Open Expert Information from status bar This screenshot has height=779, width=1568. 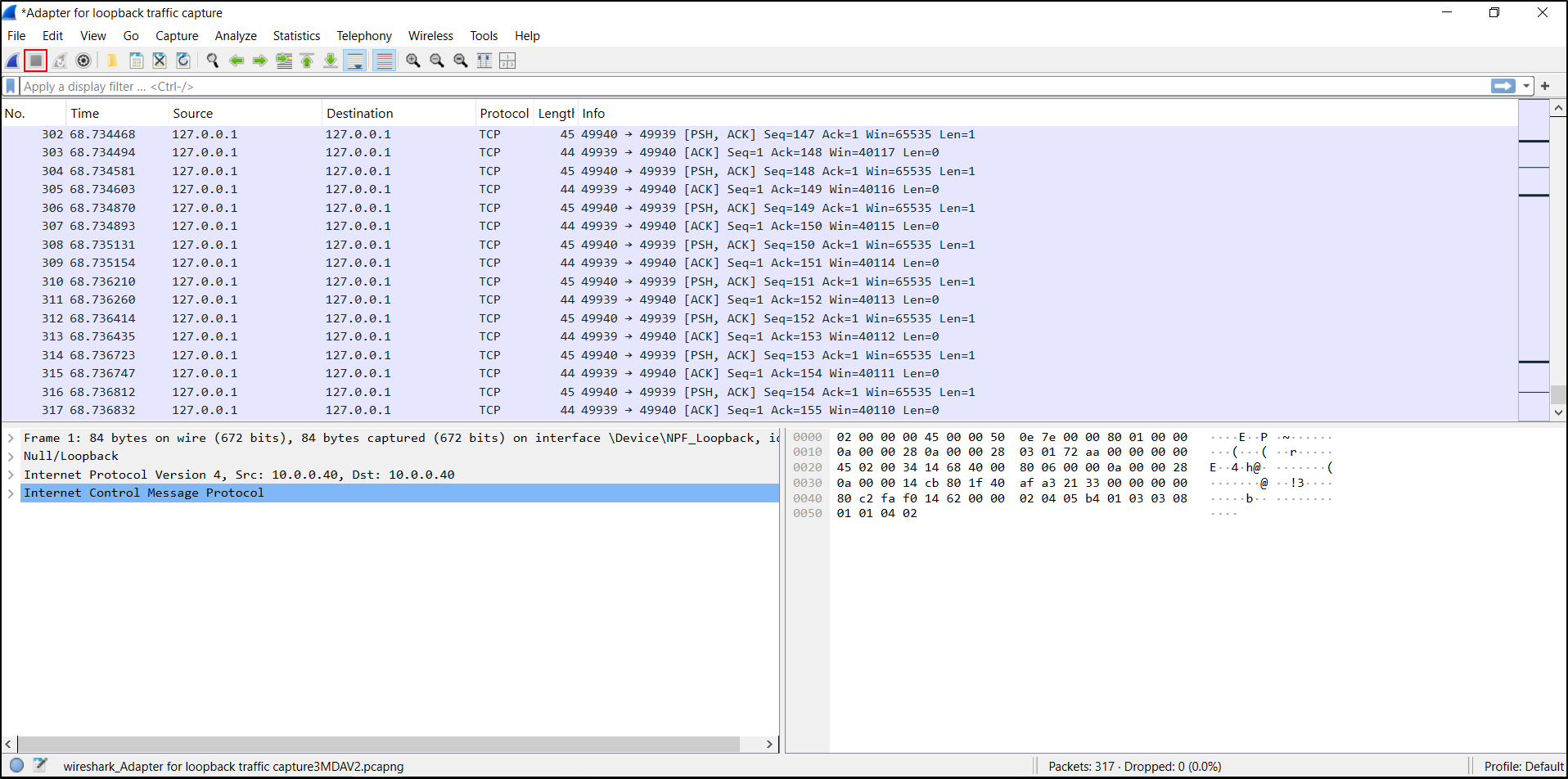(16, 766)
